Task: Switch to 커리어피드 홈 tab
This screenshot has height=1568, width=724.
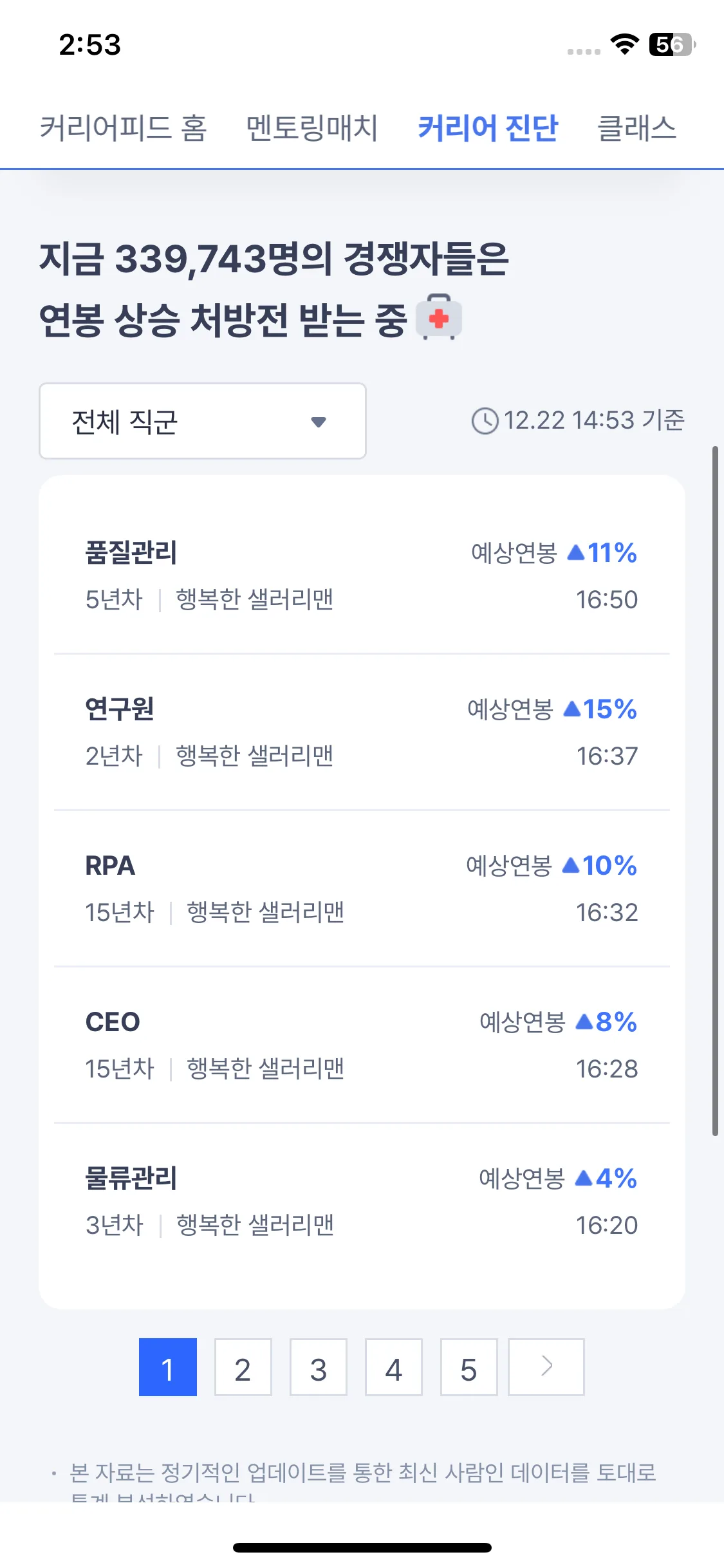Action: click(x=123, y=127)
